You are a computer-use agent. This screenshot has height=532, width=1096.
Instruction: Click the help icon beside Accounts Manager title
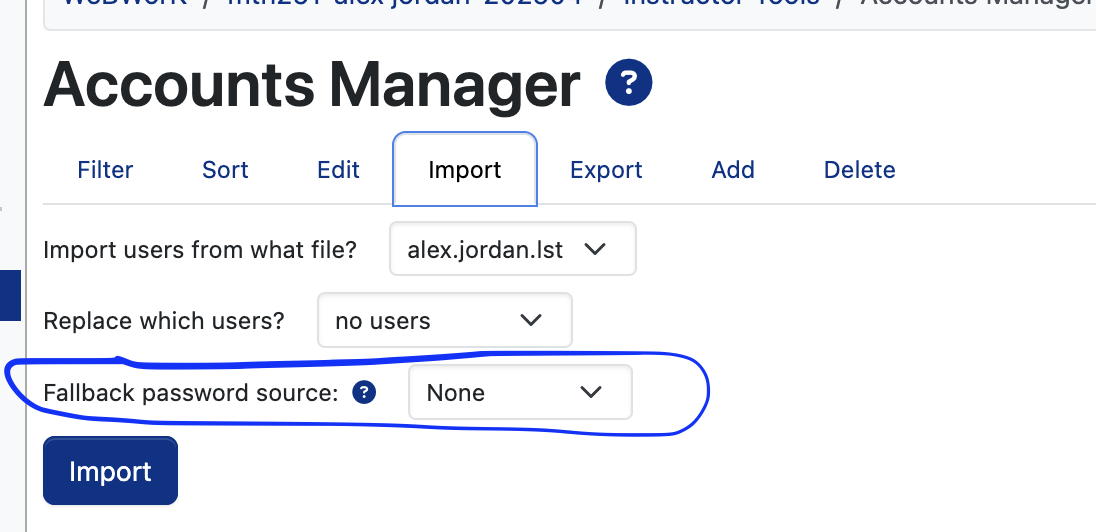coord(629,83)
